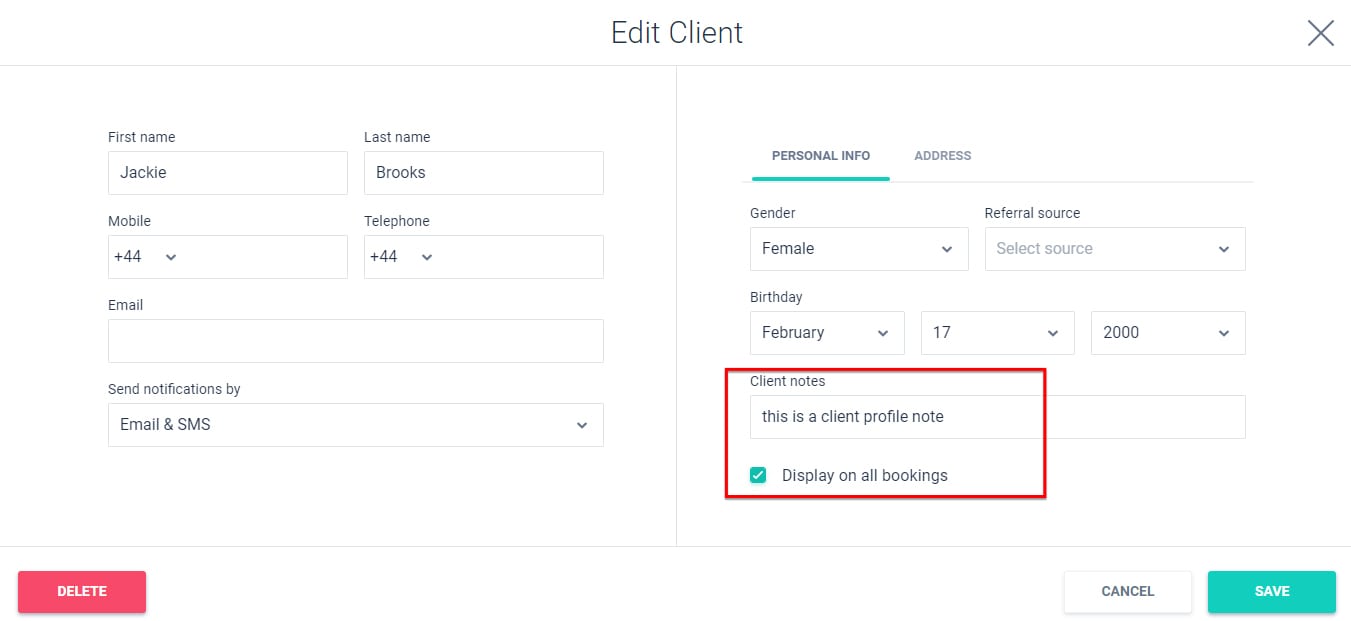Open the Referral source dropdown
The height and width of the screenshot is (621, 1351).
(x=1115, y=249)
